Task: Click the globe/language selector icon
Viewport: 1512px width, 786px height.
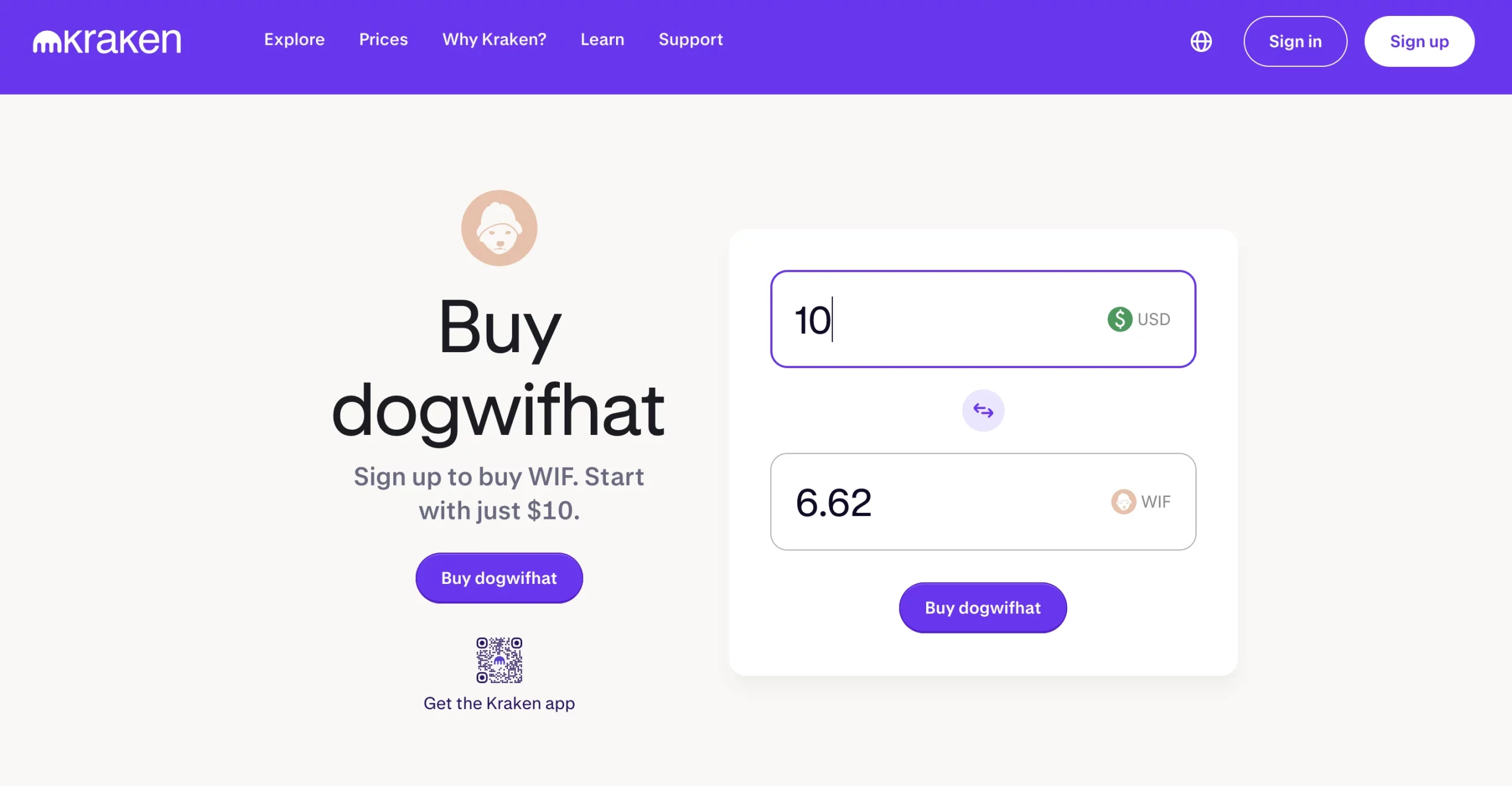Action: pos(1201,41)
